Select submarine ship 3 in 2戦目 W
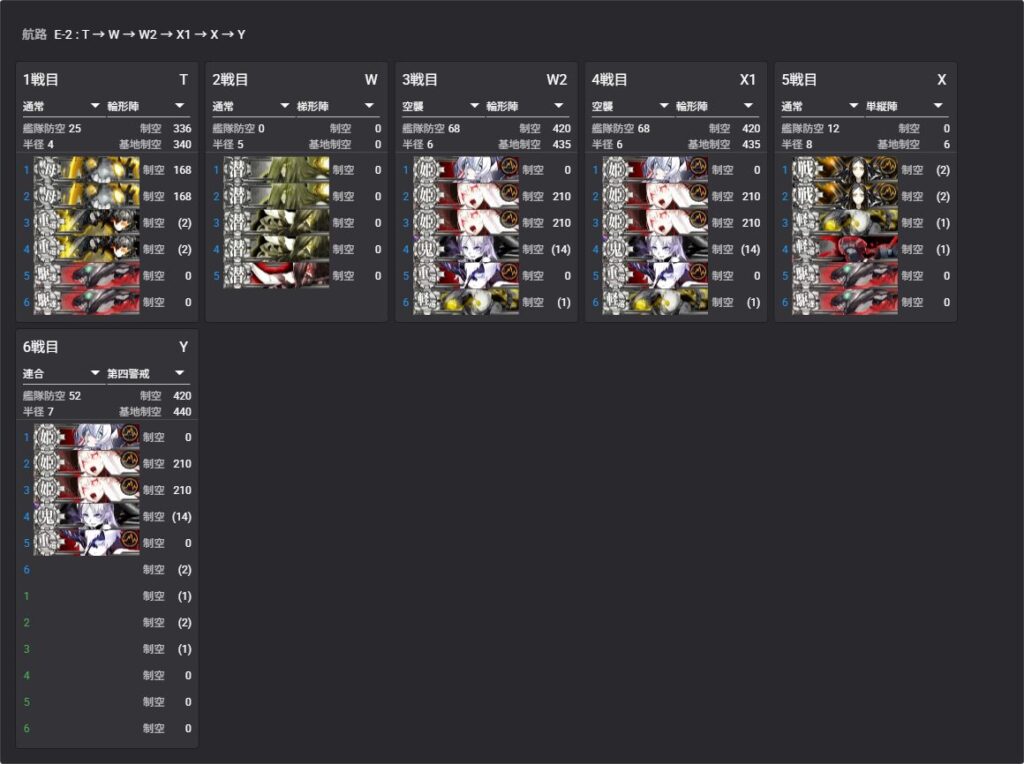Screen dimensions: 1024x764 [276, 223]
